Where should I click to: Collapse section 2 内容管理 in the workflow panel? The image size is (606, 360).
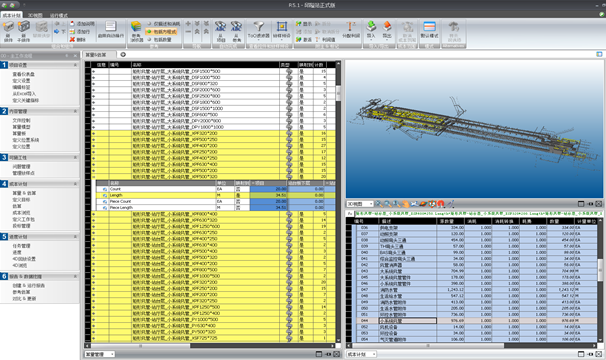[x=75, y=111]
